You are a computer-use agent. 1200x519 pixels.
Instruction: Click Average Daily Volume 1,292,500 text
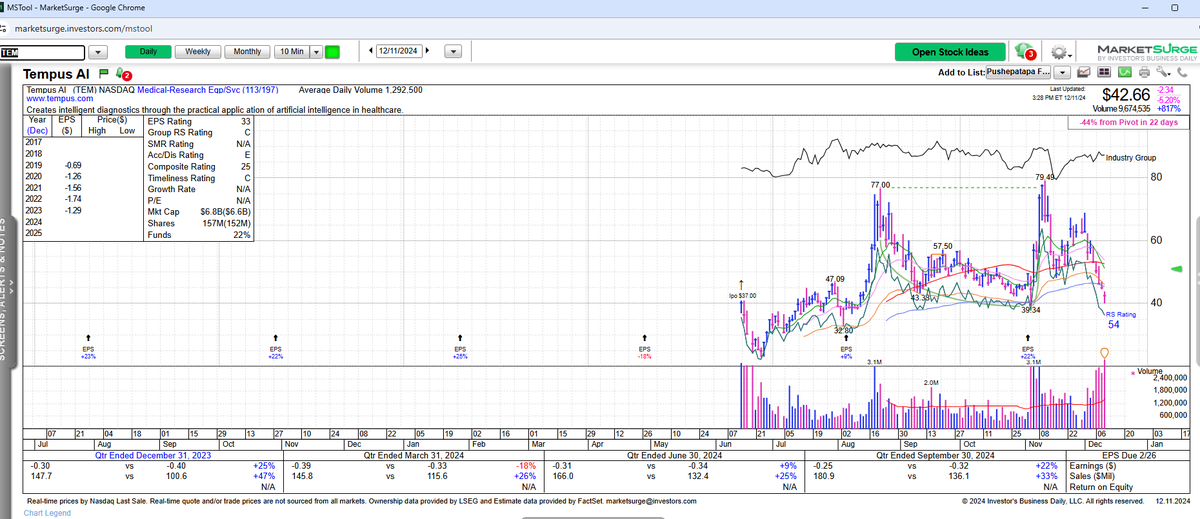360,90
